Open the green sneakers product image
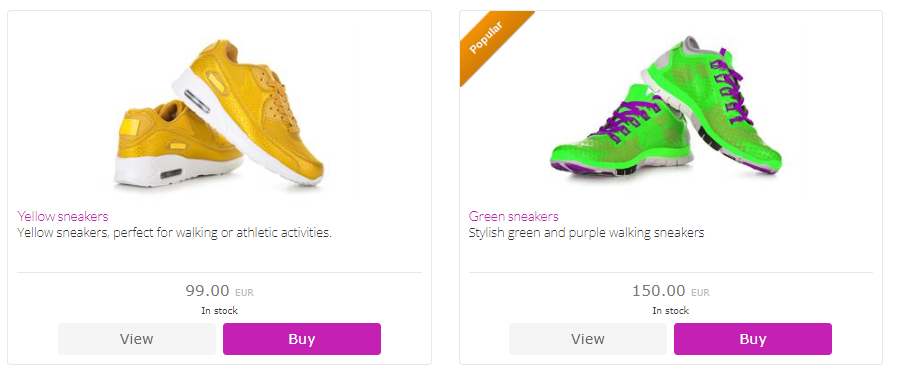Viewport: 899px width, 390px height. click(665, 106)
